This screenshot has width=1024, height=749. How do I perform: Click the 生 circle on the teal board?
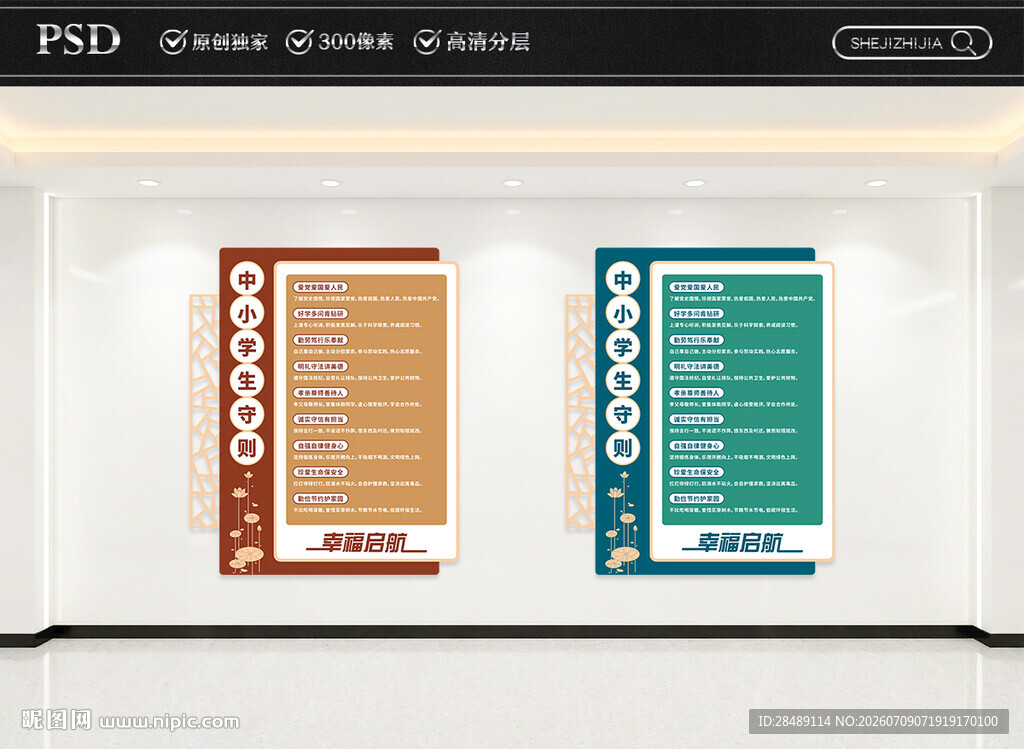pyautogui.click(x=623, y=381)
